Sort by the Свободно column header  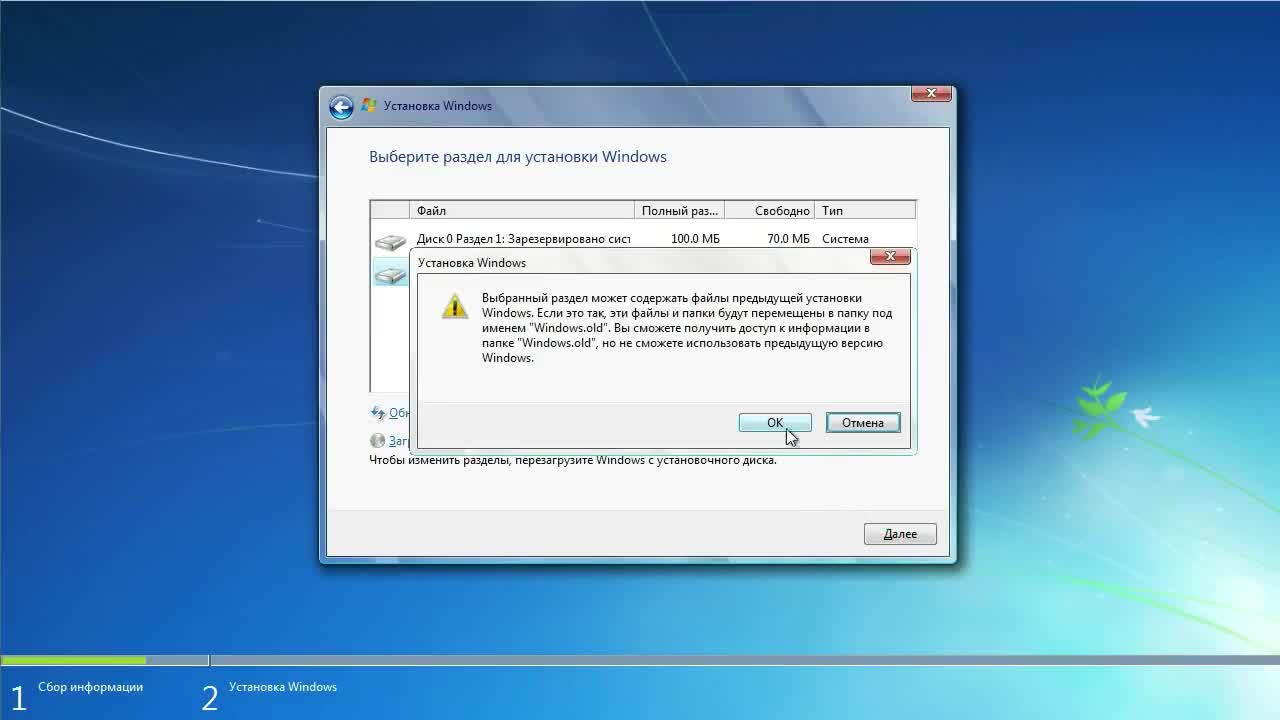point(770,211)
